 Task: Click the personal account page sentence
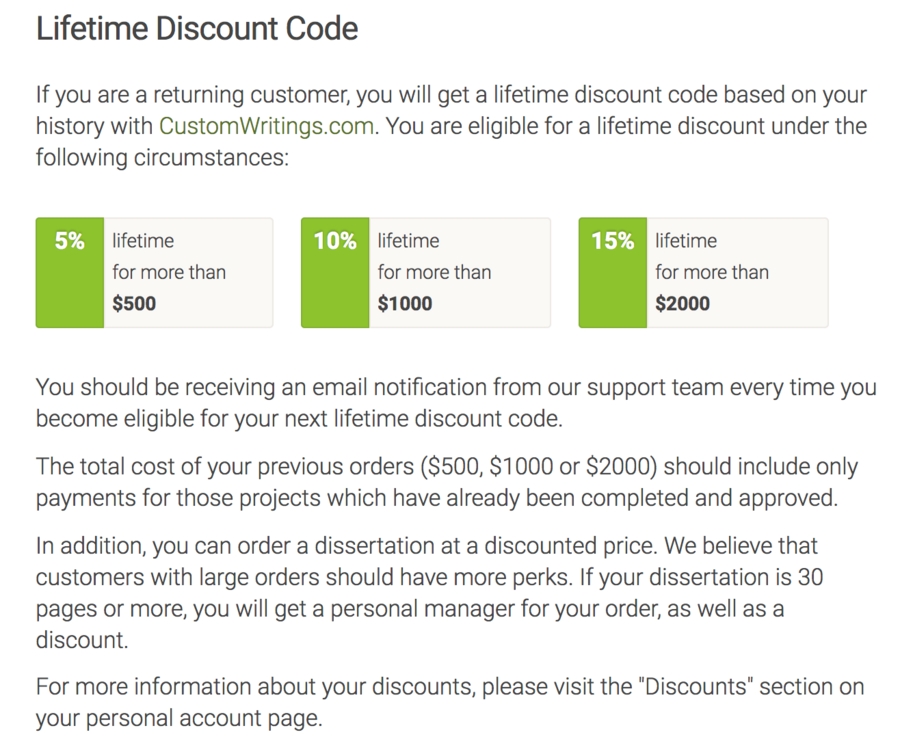[450, 702]
